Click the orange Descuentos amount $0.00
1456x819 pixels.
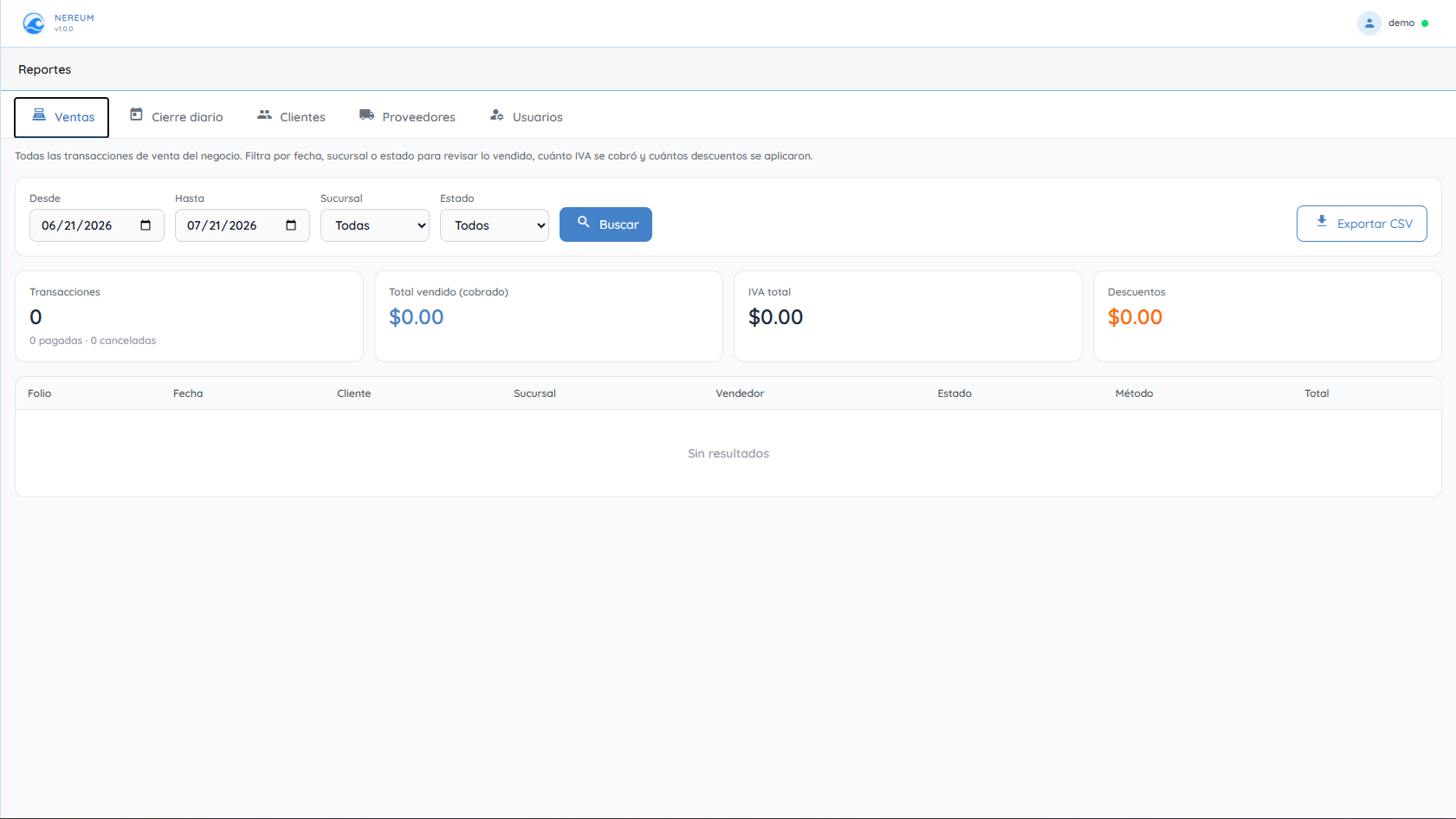pos(1136,317)
